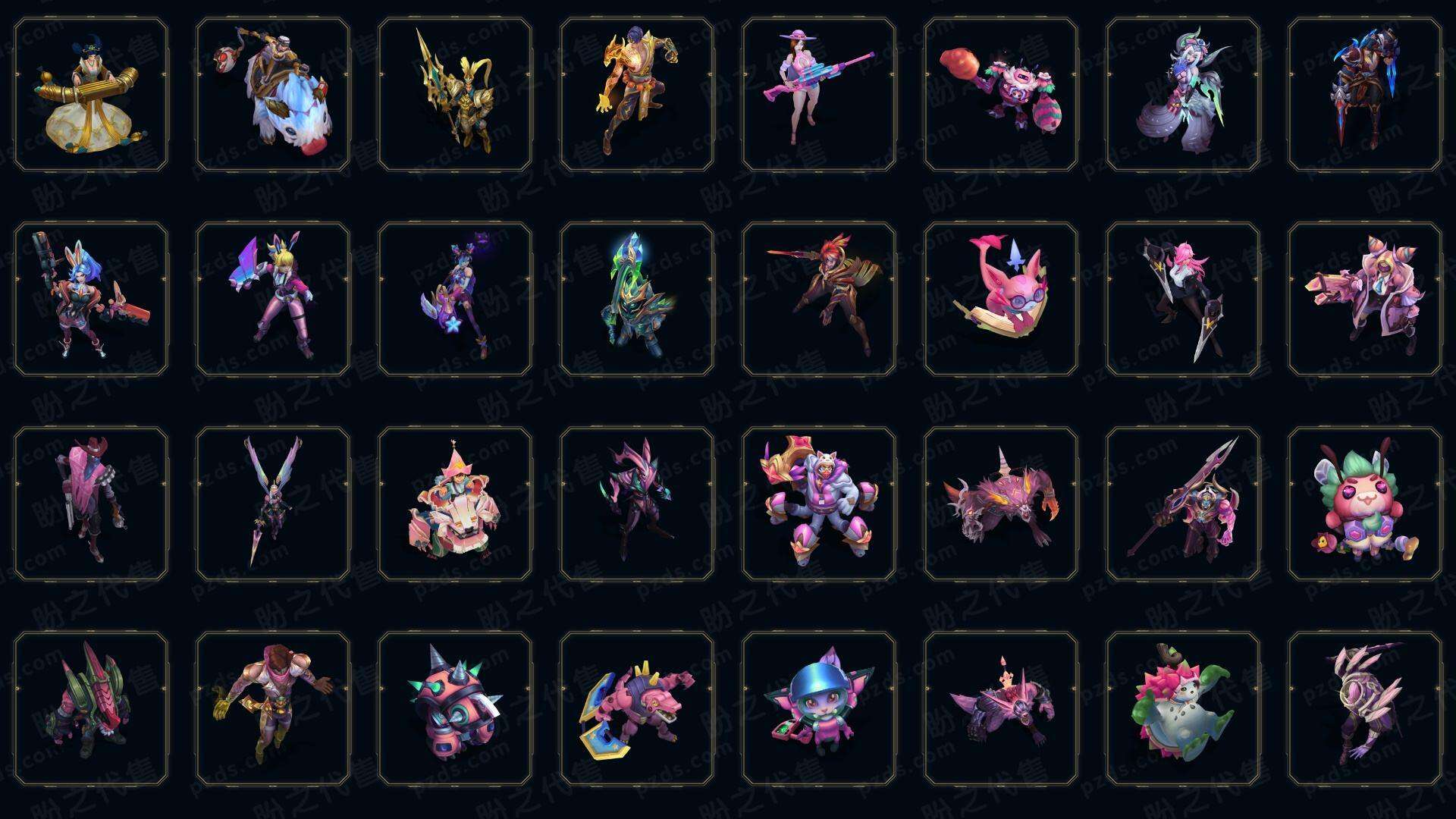The width and height of the screenshot is (1456, 819).
Task: Select the spiked pink round robot skin
Action: click(x=455, y=708)
